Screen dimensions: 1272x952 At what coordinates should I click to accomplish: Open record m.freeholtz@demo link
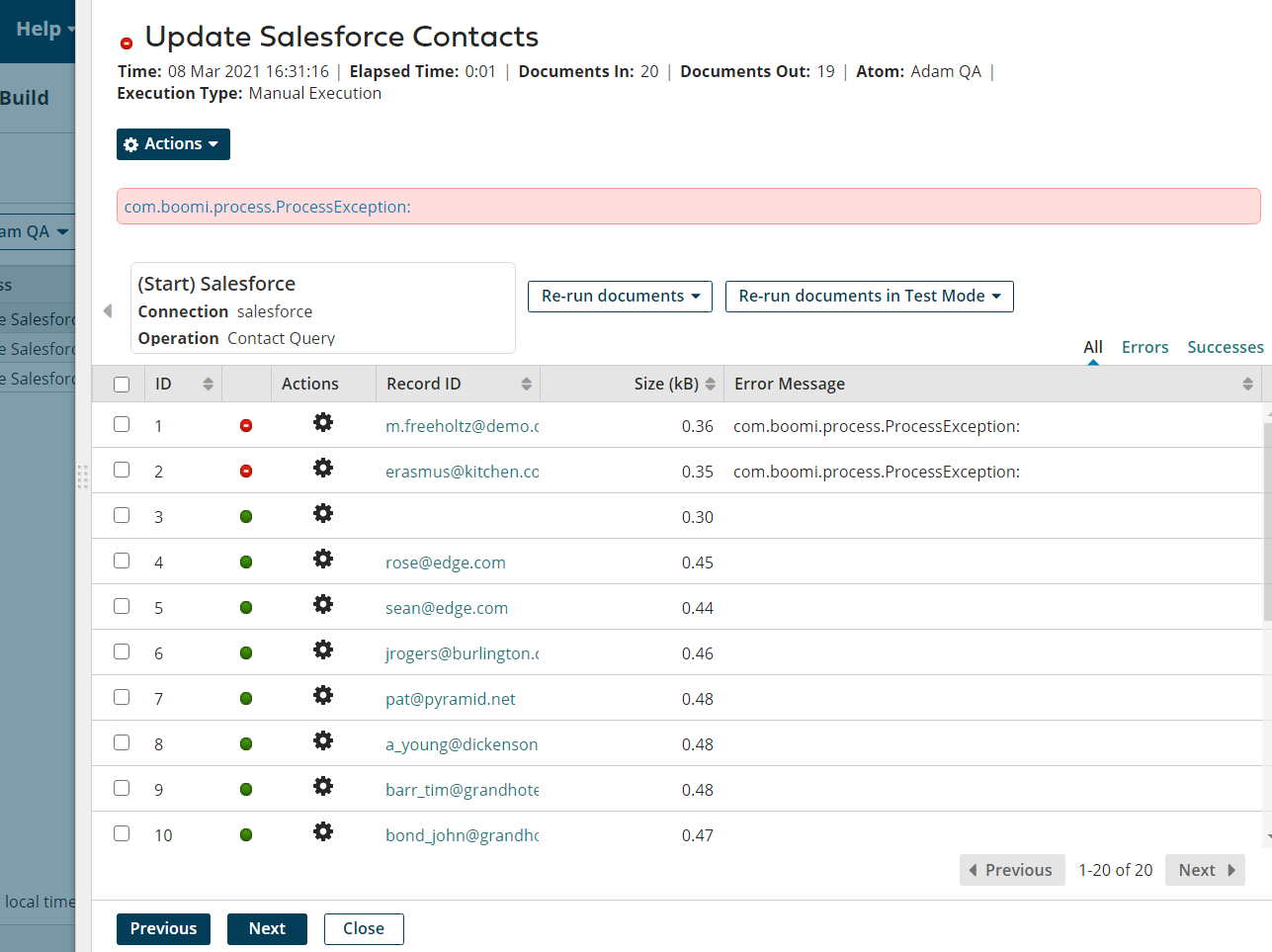[x=462, y=426]
